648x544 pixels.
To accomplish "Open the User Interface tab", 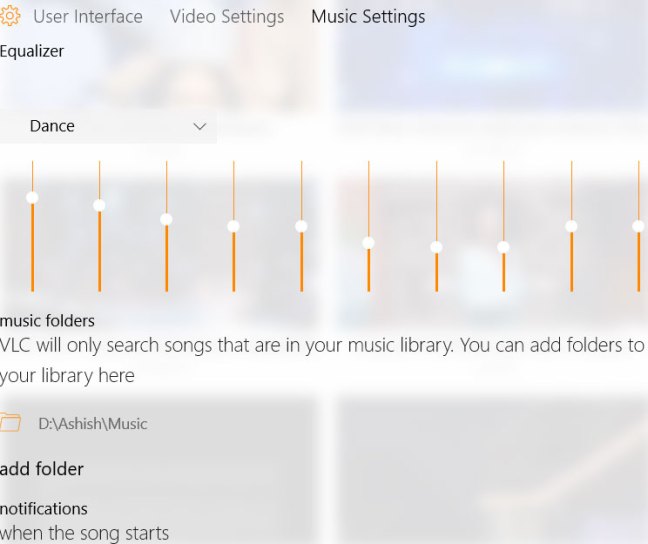I will click(x=88, y=17).
